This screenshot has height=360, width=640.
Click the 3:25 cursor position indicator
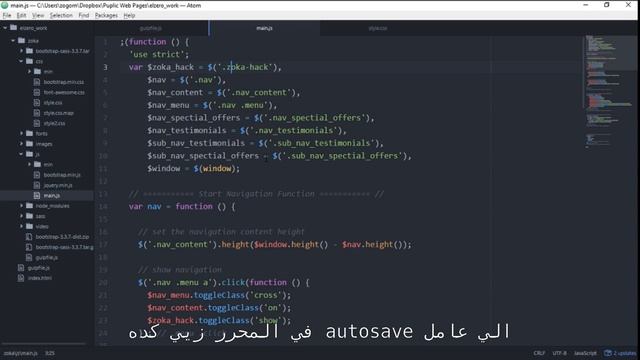pos(50,353)
